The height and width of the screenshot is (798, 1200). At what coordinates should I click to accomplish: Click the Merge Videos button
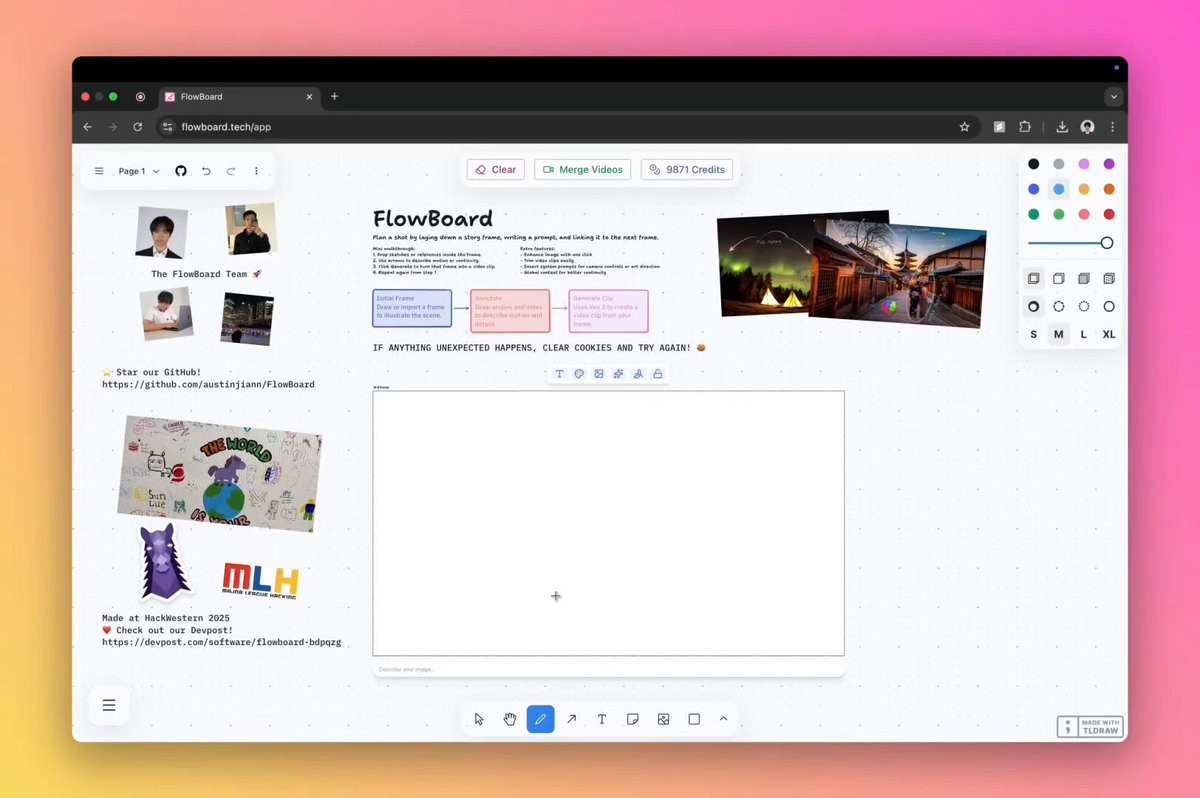pos(583,170)
